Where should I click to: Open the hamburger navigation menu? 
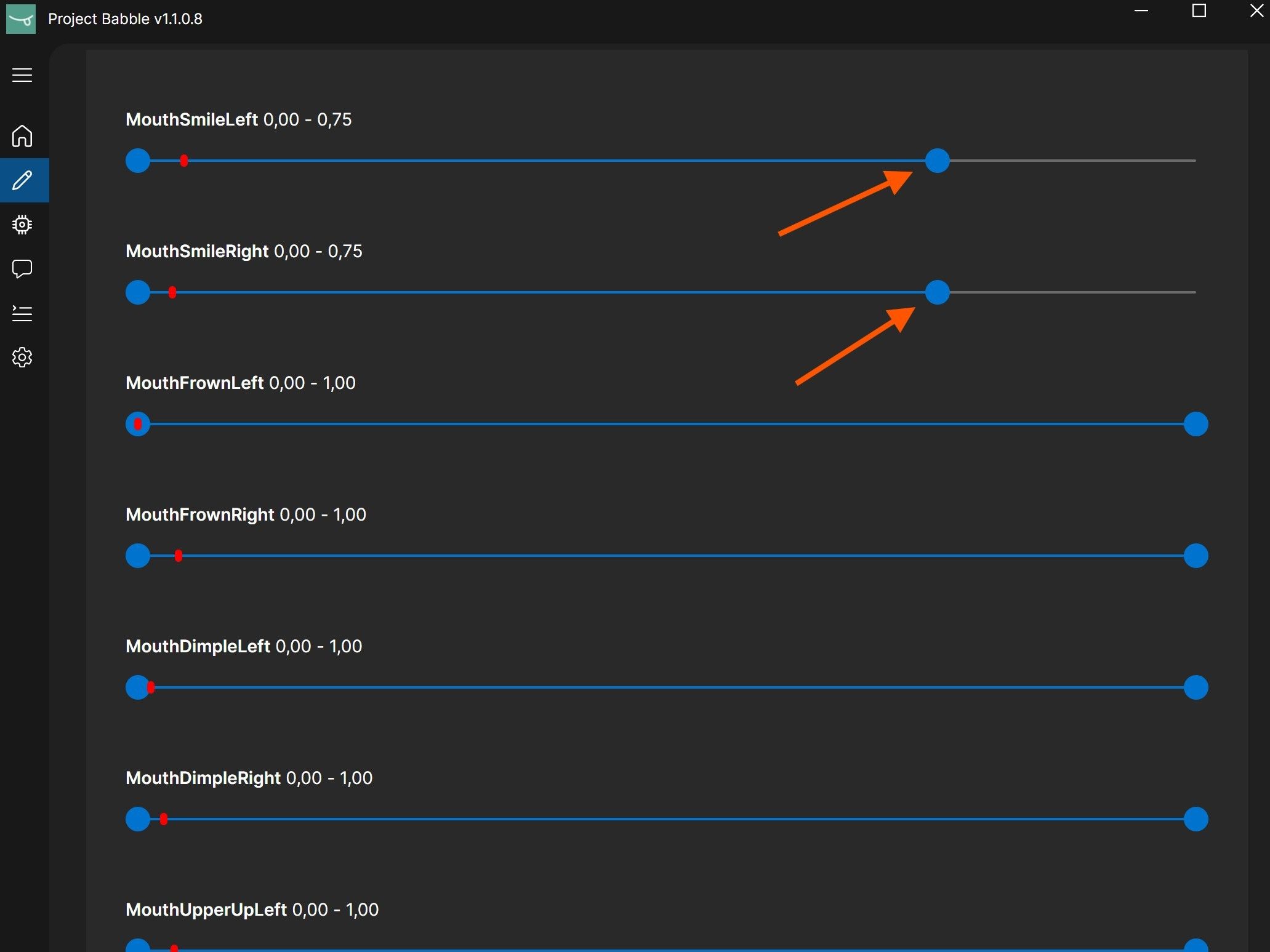(x=22, y=74)
